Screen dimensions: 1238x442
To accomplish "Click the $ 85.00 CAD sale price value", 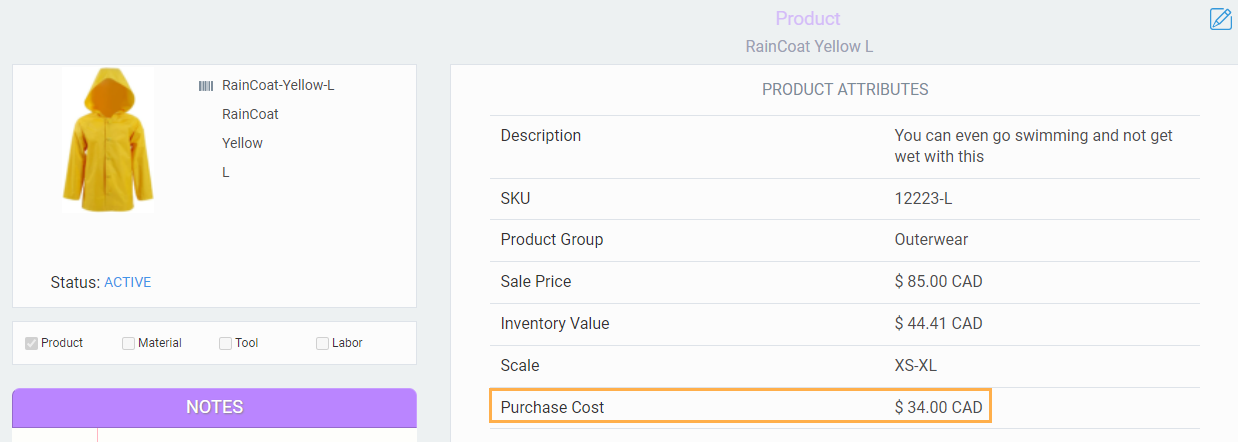I will pos(938,282).
